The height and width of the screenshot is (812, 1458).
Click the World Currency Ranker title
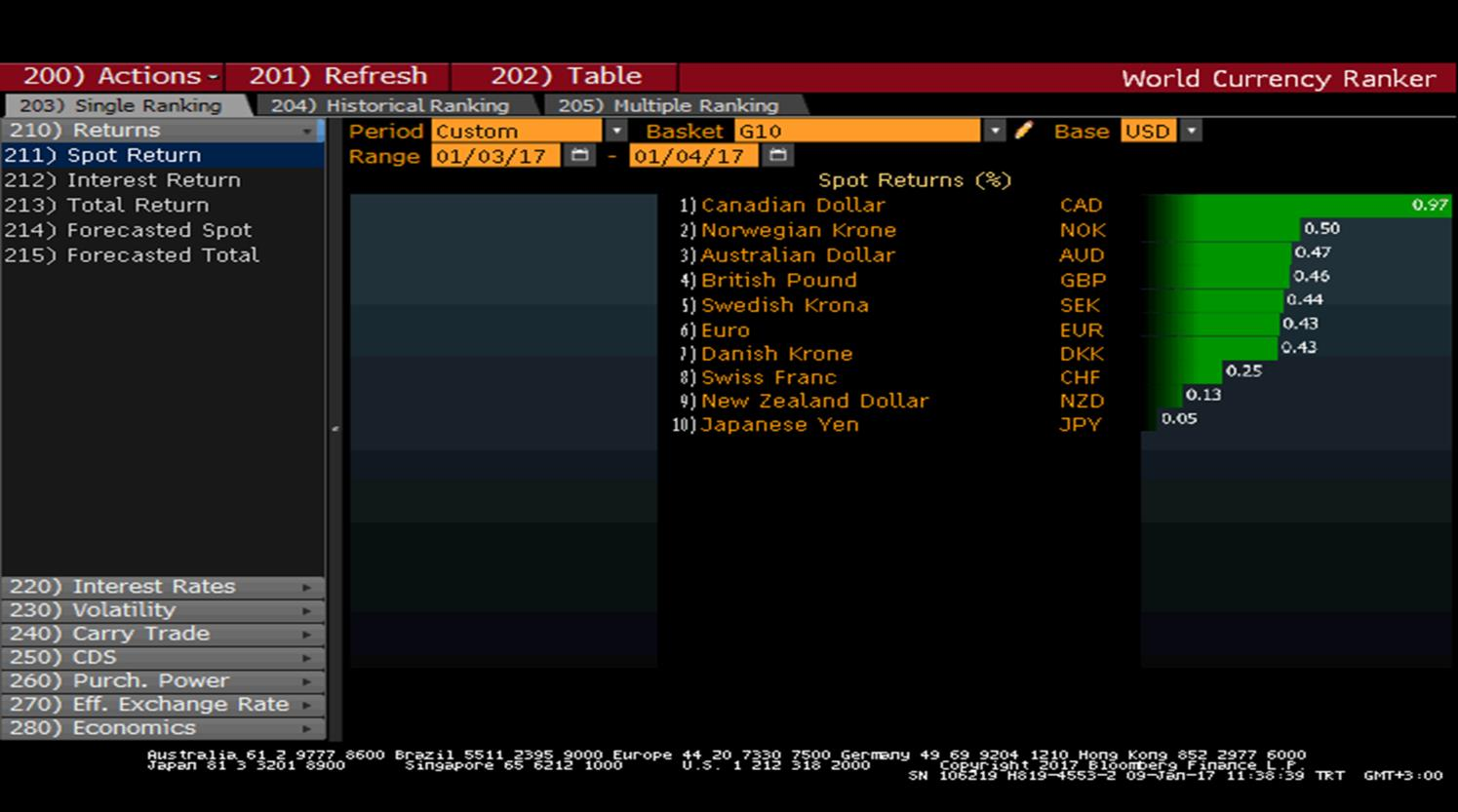(1279, 78)
